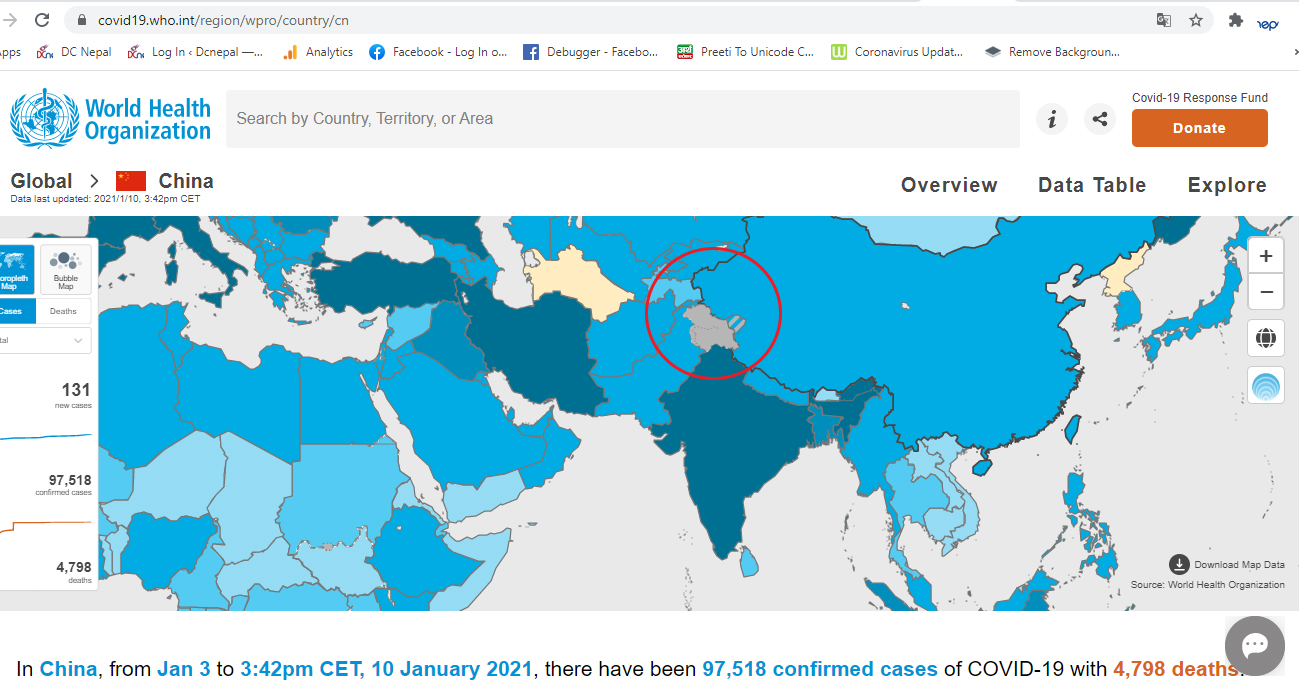Bookmark this page with the star icon
Image resolution: width=1299 pixels, height=693 pixels.
[1195, 20]
